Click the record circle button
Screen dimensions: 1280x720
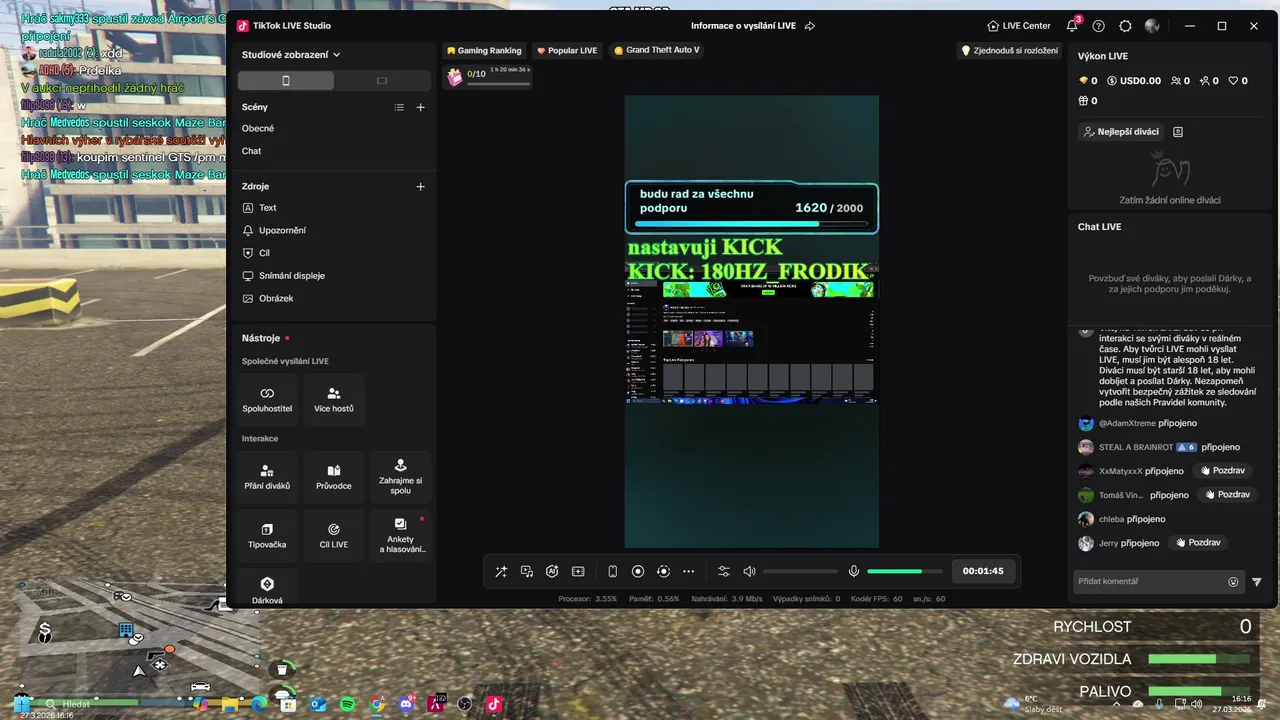638,571
